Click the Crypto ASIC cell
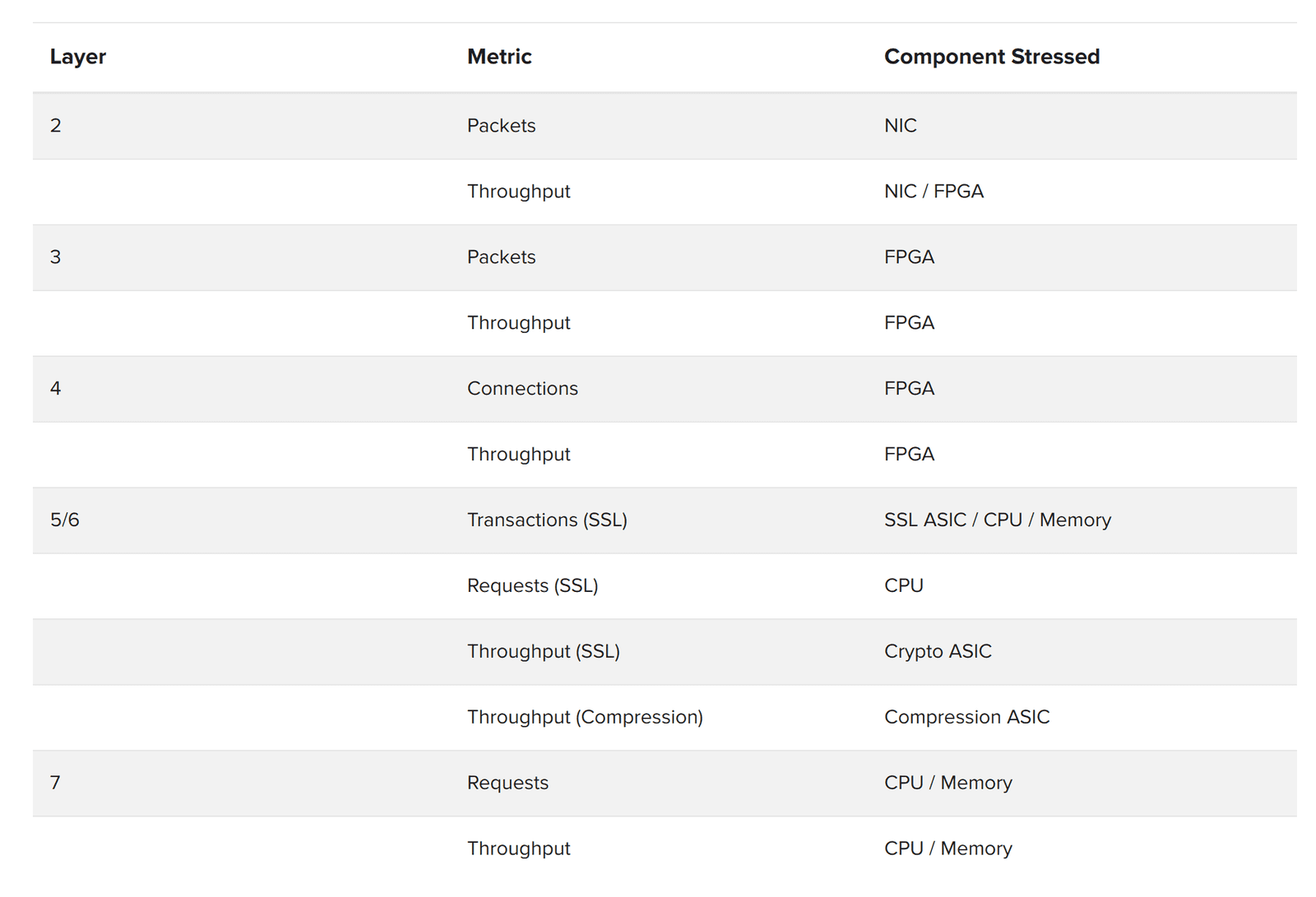 click(937, 652)
